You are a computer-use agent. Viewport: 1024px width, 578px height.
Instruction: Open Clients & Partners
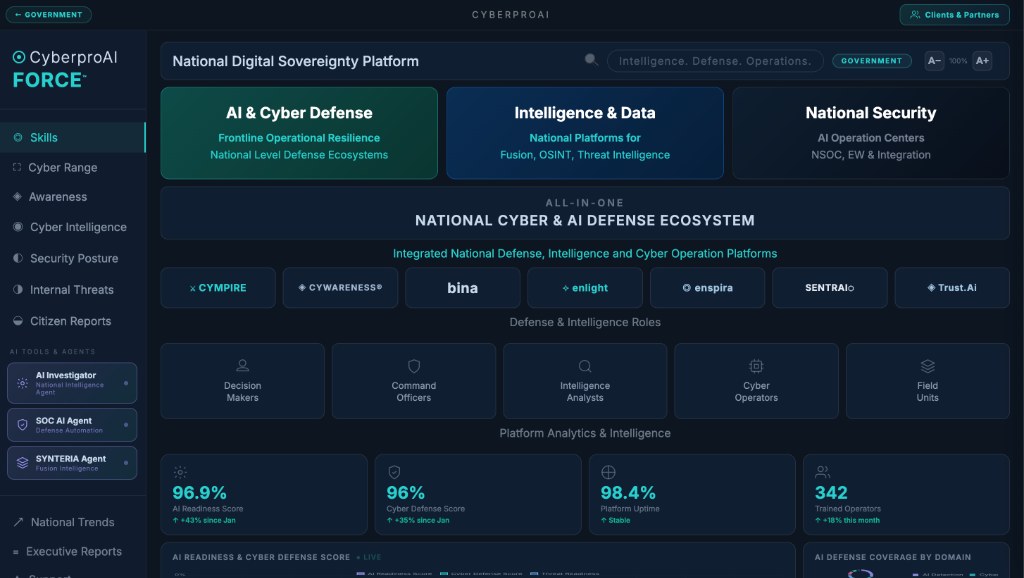click(x=954, y=14)
